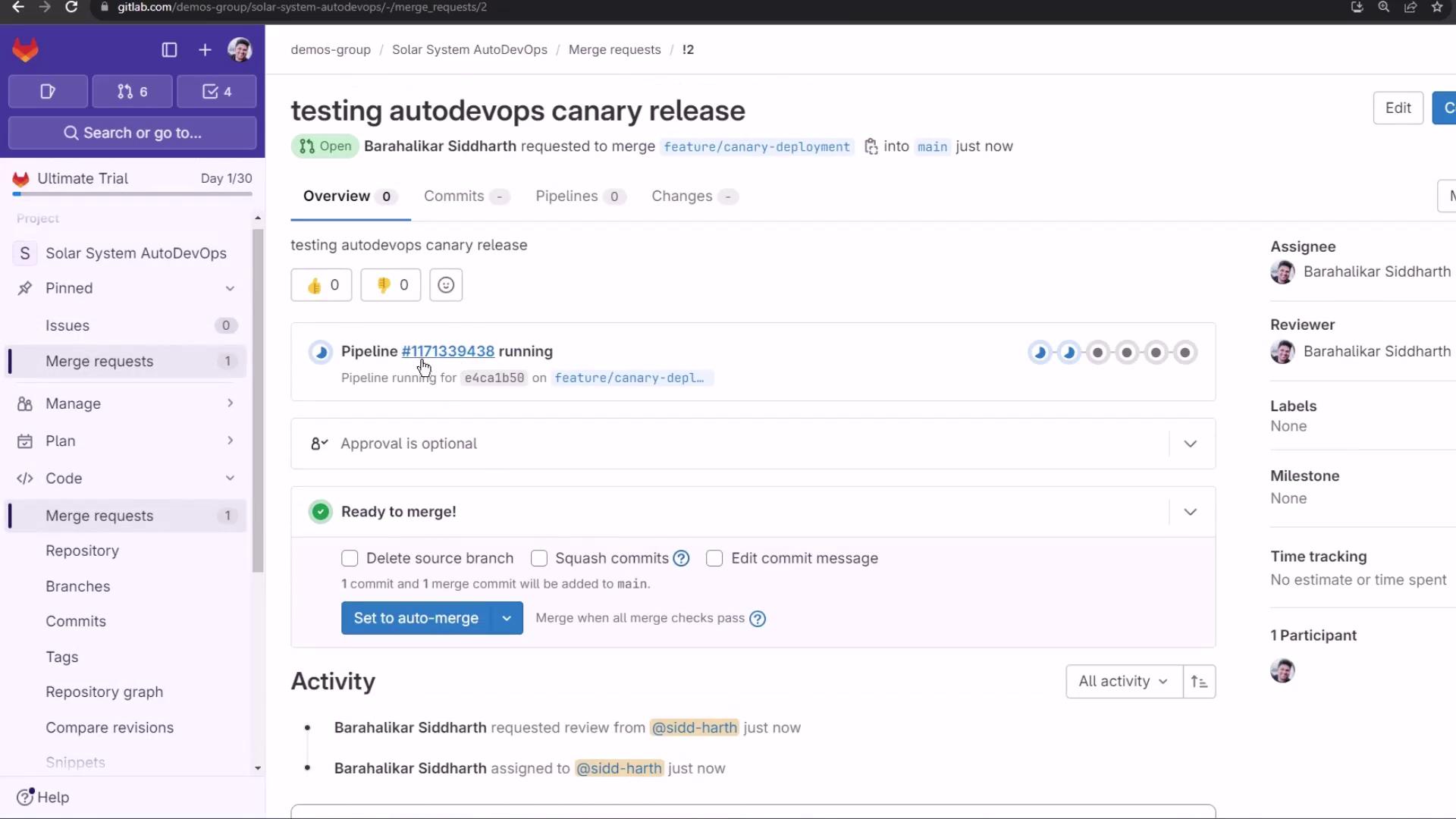Viewport: 1456px width, 819px height.
Task: Enable Delete source branch checkbox
Action: 350,559
